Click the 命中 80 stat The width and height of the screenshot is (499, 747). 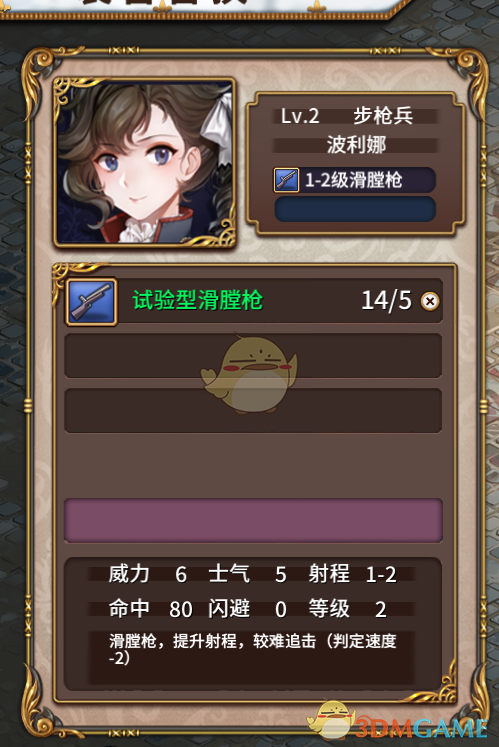tap(150, 609)
